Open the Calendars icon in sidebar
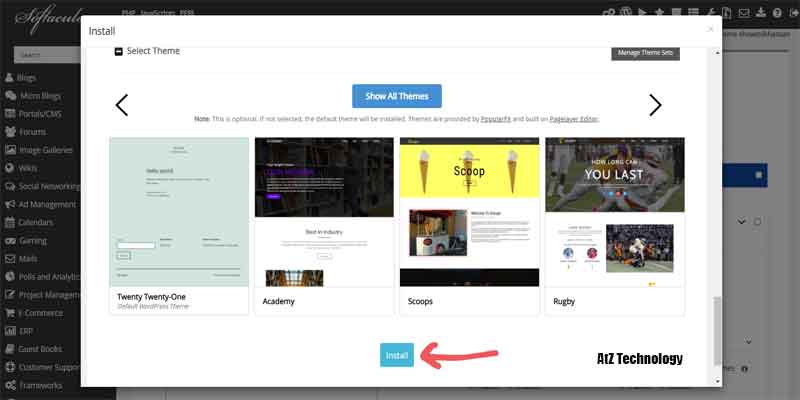 (10, 222)
